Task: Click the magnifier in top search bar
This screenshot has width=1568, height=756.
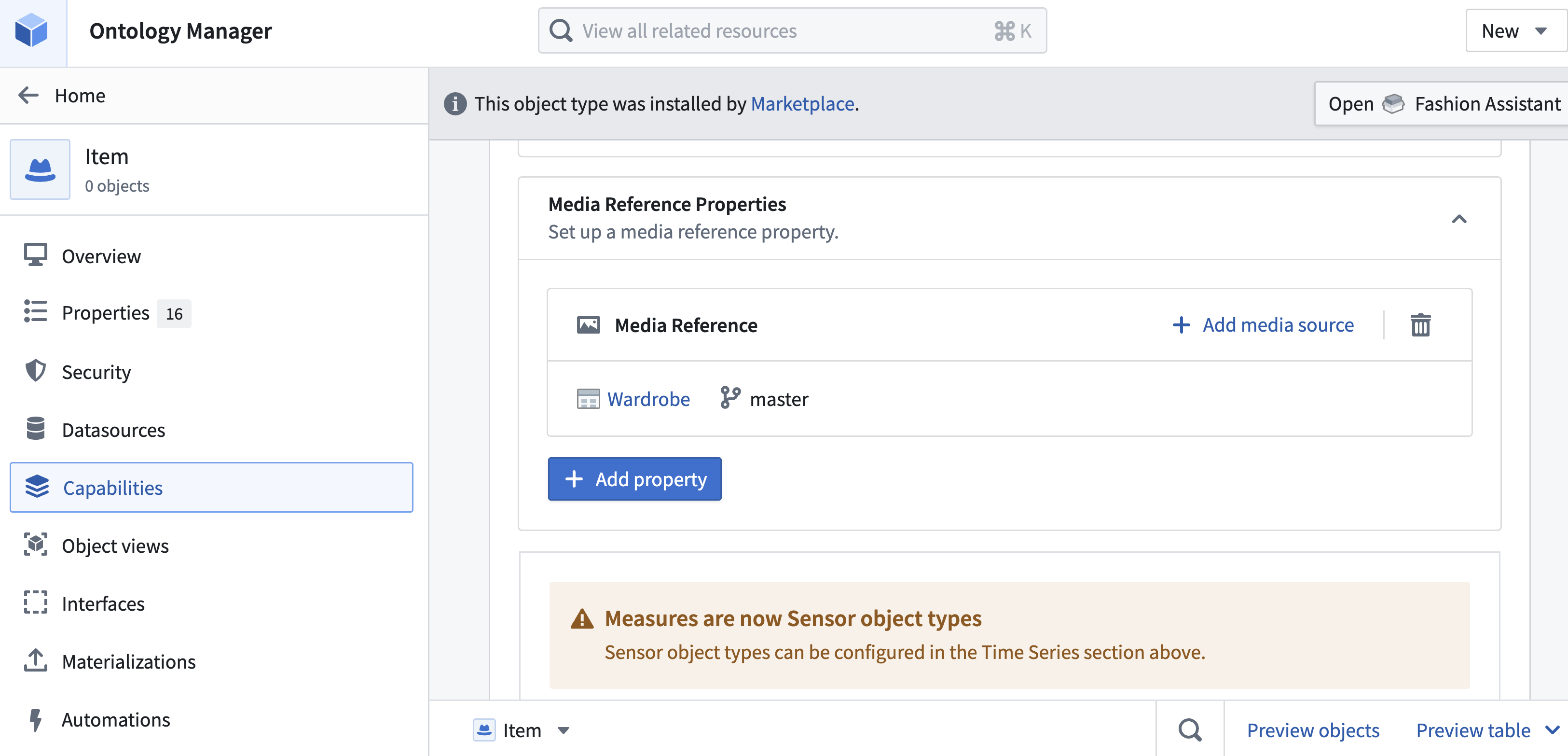Action: [x=561, y=30]
